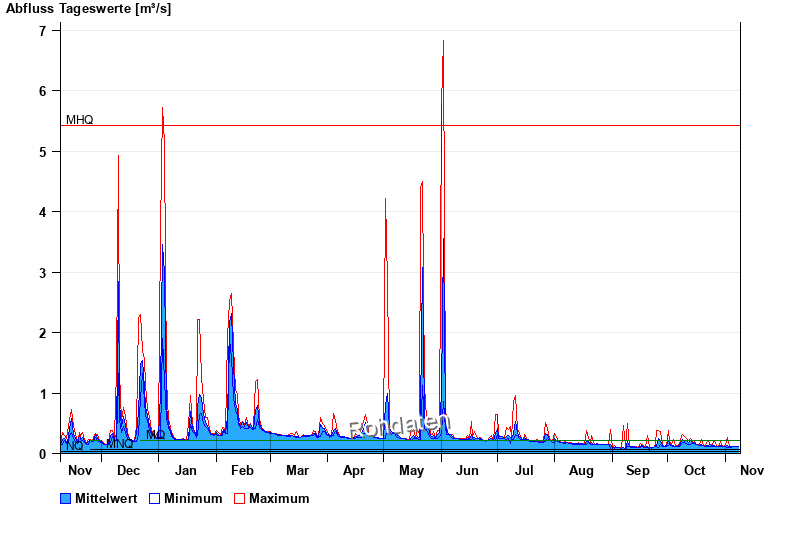Click the blue Mittelwert legend swatch
Screen dimensions: 800x550
(x=66, y=498)
